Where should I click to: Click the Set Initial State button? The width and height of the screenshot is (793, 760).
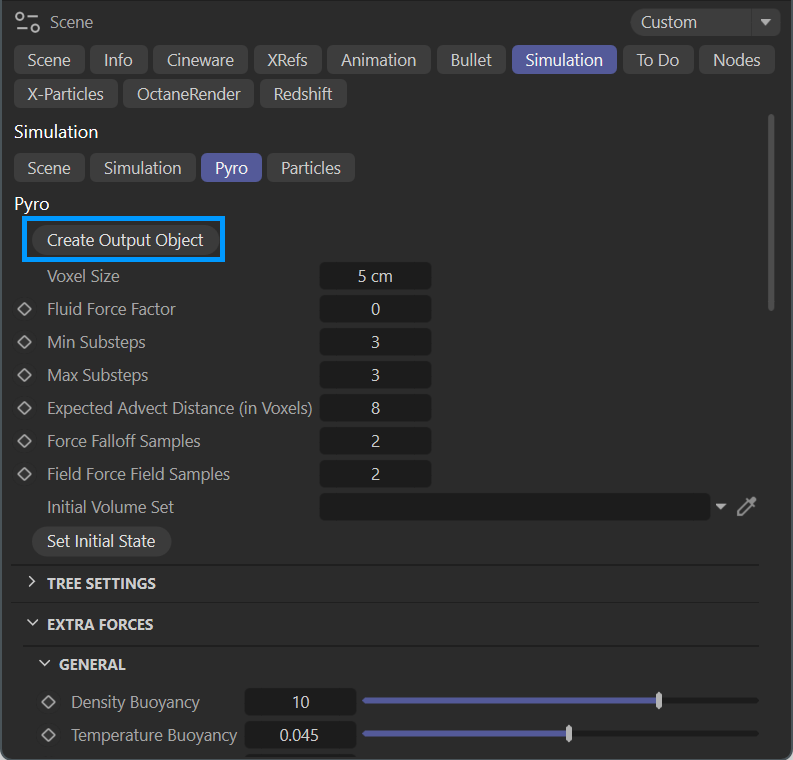tap(101, 541)
